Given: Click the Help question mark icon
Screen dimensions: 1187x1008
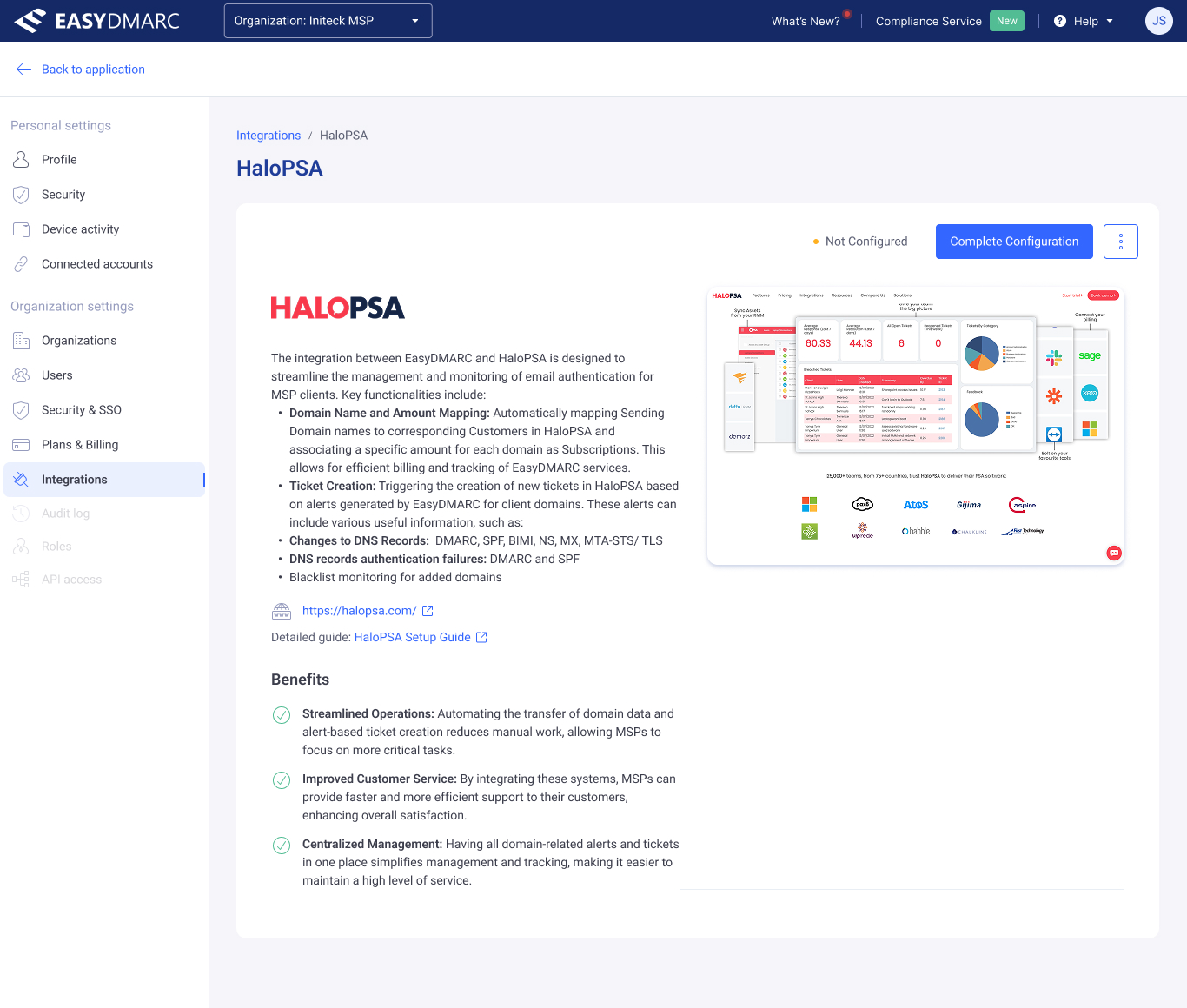Looking at the screenshot, I should [x=1059, y=21].
